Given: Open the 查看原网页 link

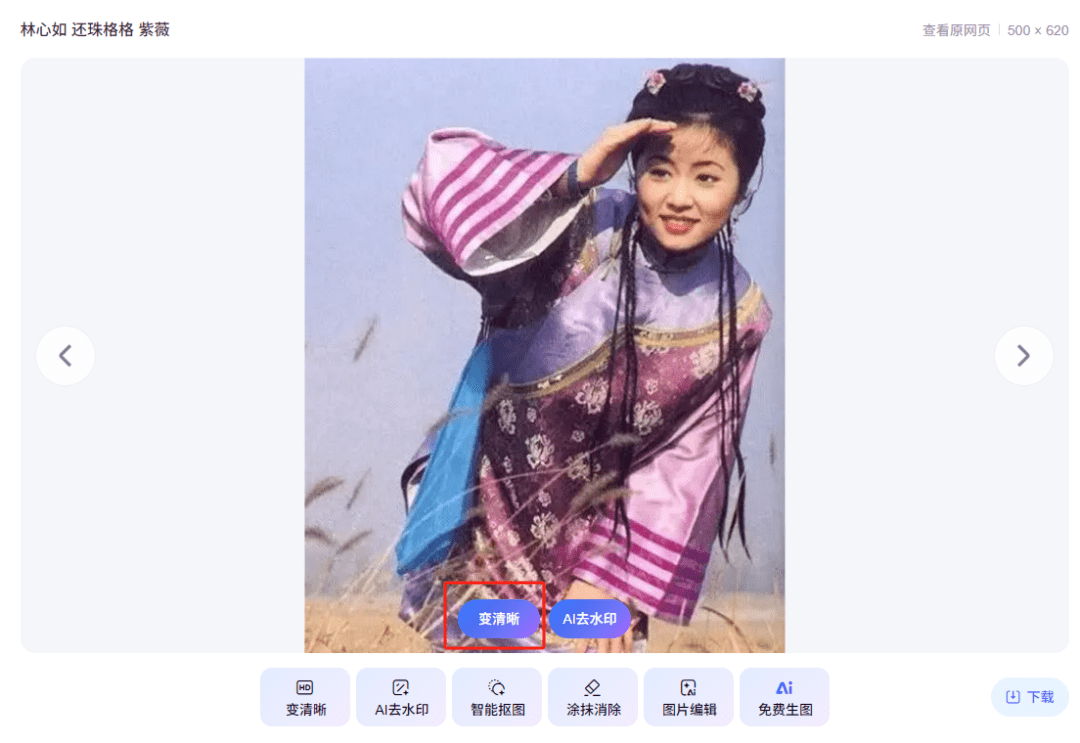Looking at the screenshot, I should (x=956, y=30).
